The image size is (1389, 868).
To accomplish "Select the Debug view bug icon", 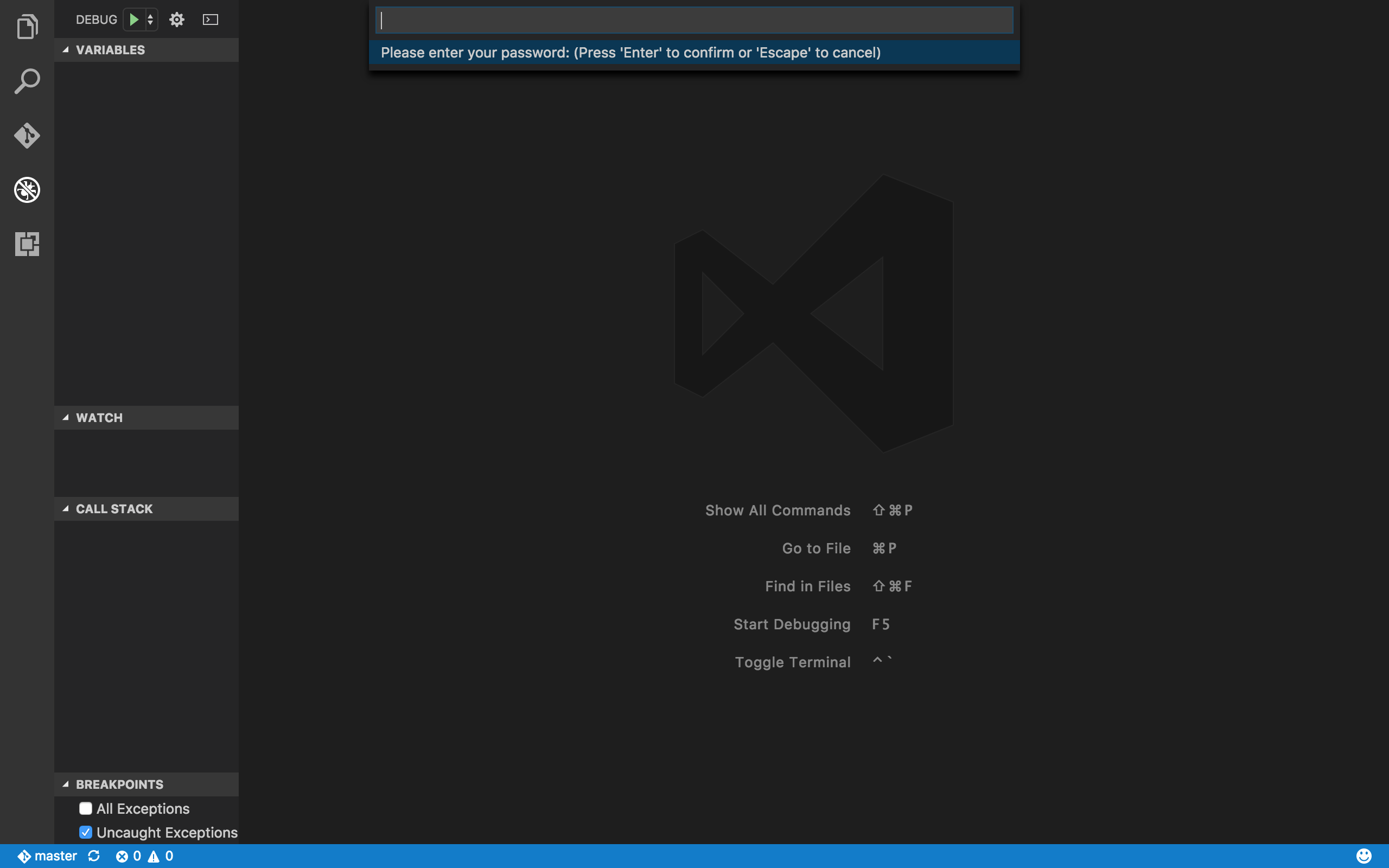I will pyautogui.click(x=27, y=190).
